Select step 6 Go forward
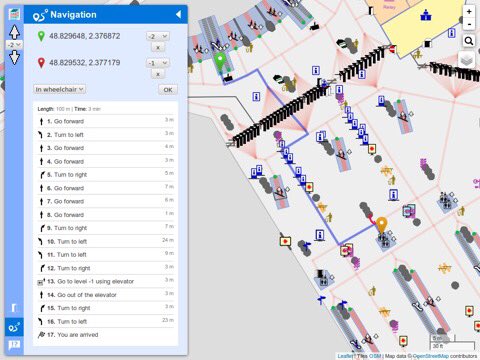Viewport: 480px width, 360px height. [106, 188]
